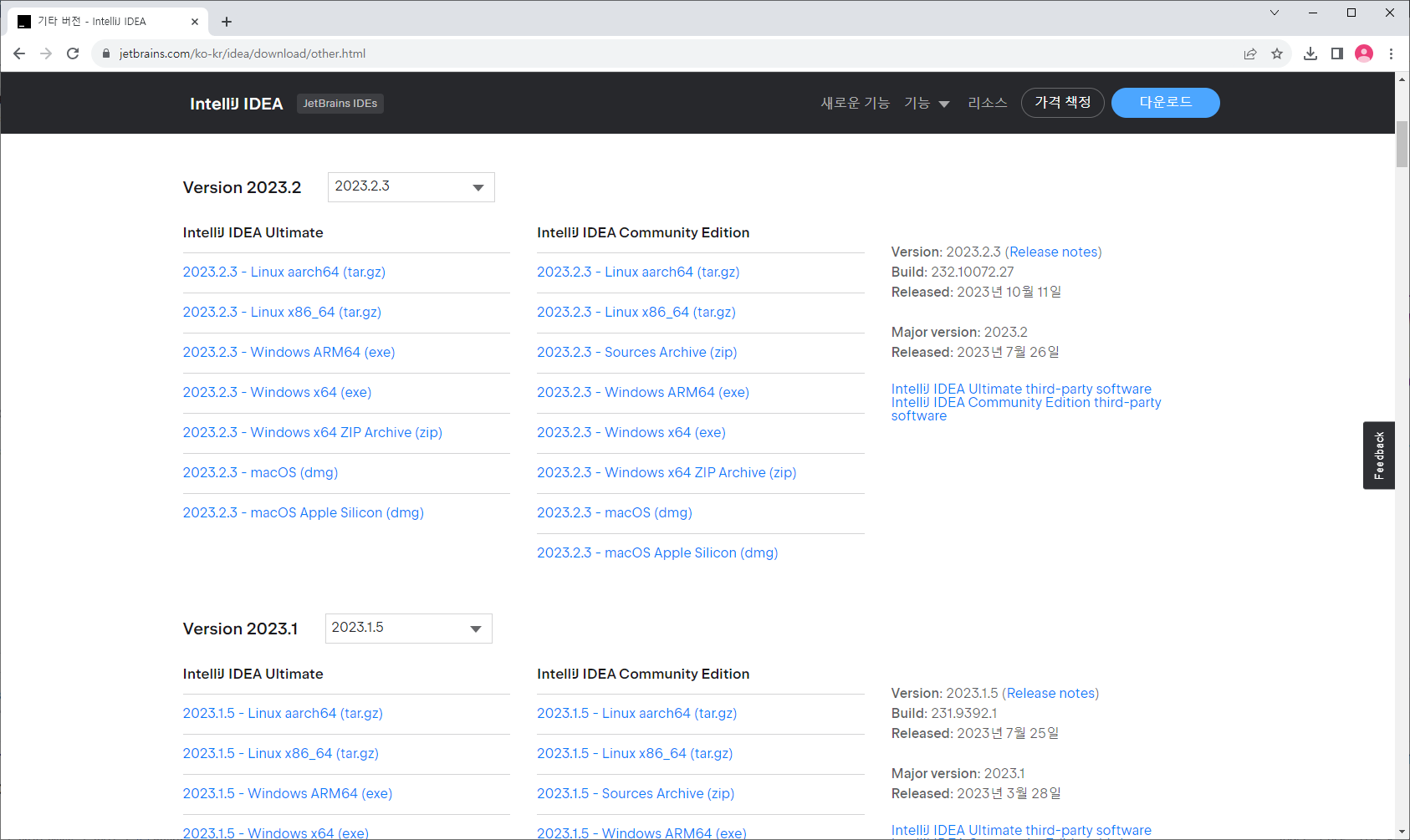Toggle the browser side panel icon
Image resolution: width=1410 pixels, height=840 pixels.
coord(1337,53)
